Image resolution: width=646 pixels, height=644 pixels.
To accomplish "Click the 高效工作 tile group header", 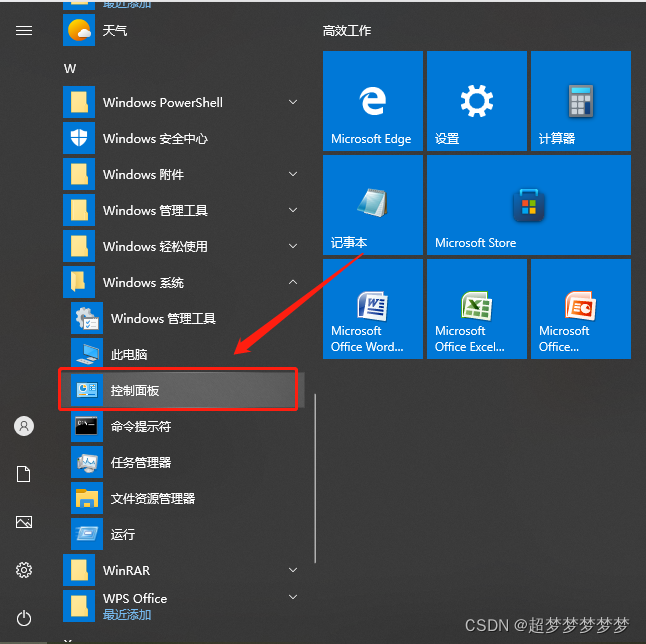I will click(347, 30).
